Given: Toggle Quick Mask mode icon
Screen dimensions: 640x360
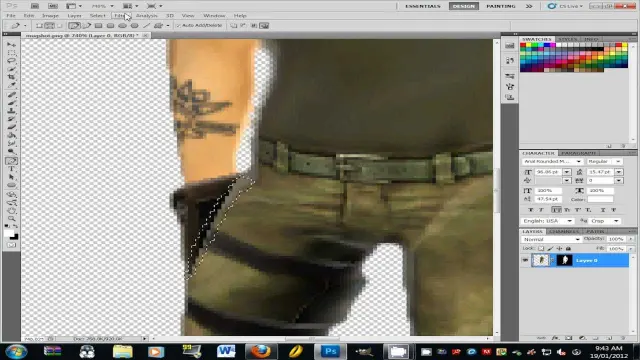Looking at the screenshot, I should (11, 245).
